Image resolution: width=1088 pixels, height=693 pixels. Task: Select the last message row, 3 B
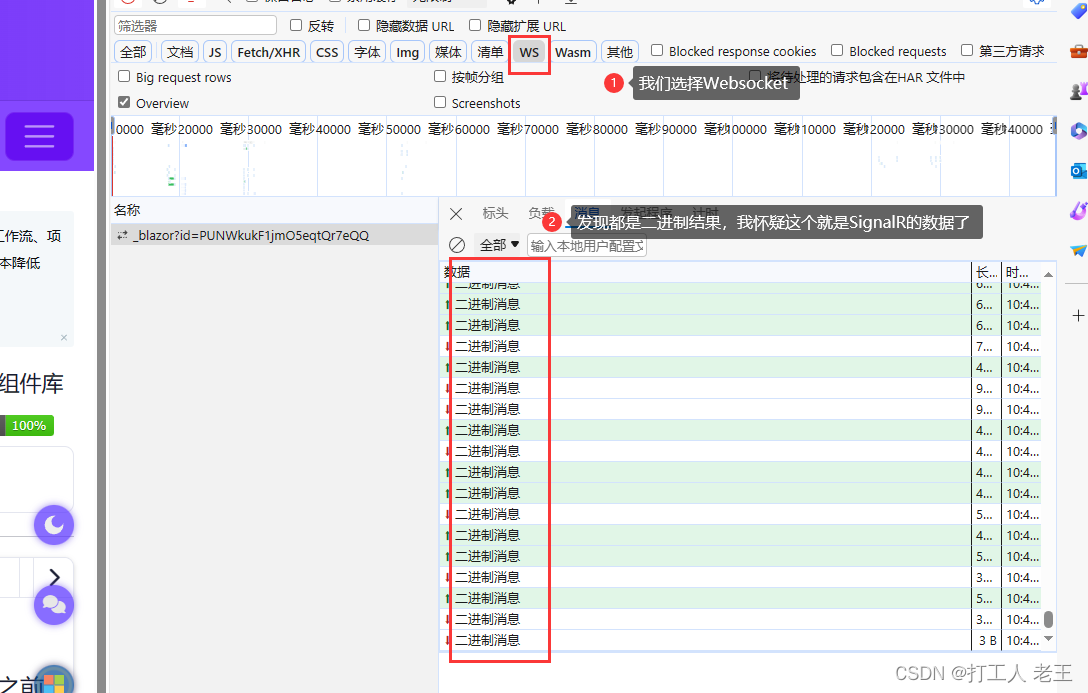741,640
